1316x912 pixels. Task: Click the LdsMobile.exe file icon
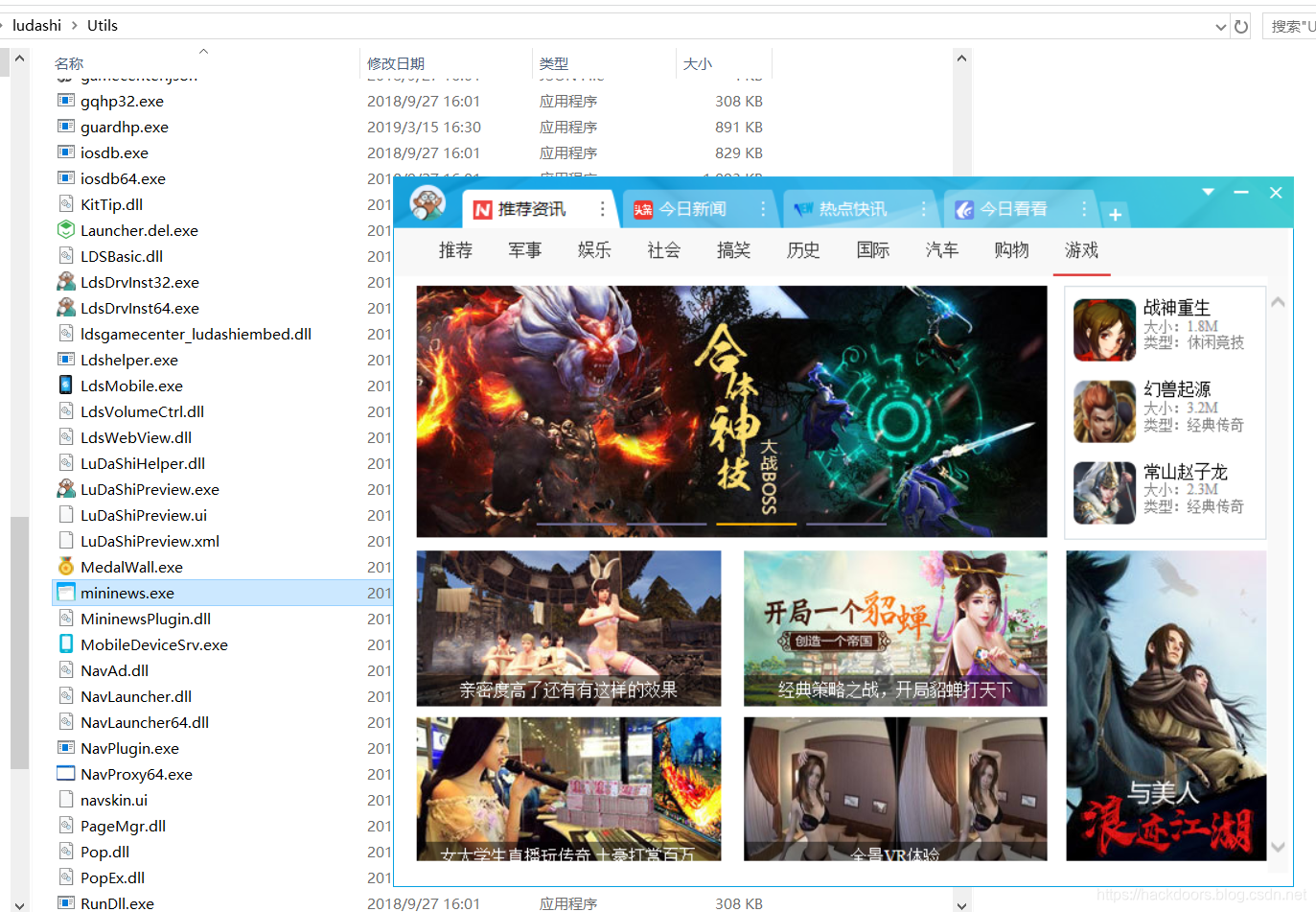click(66, 386)
